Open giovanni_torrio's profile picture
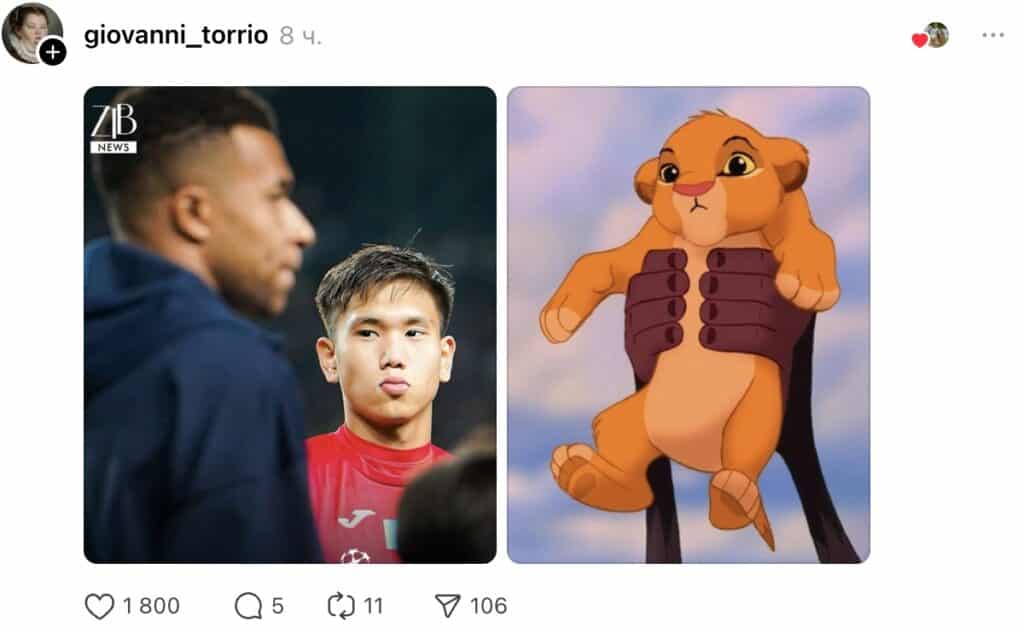Image resolution: width=1024 pixels, height=633 pixels. (30, 31)
